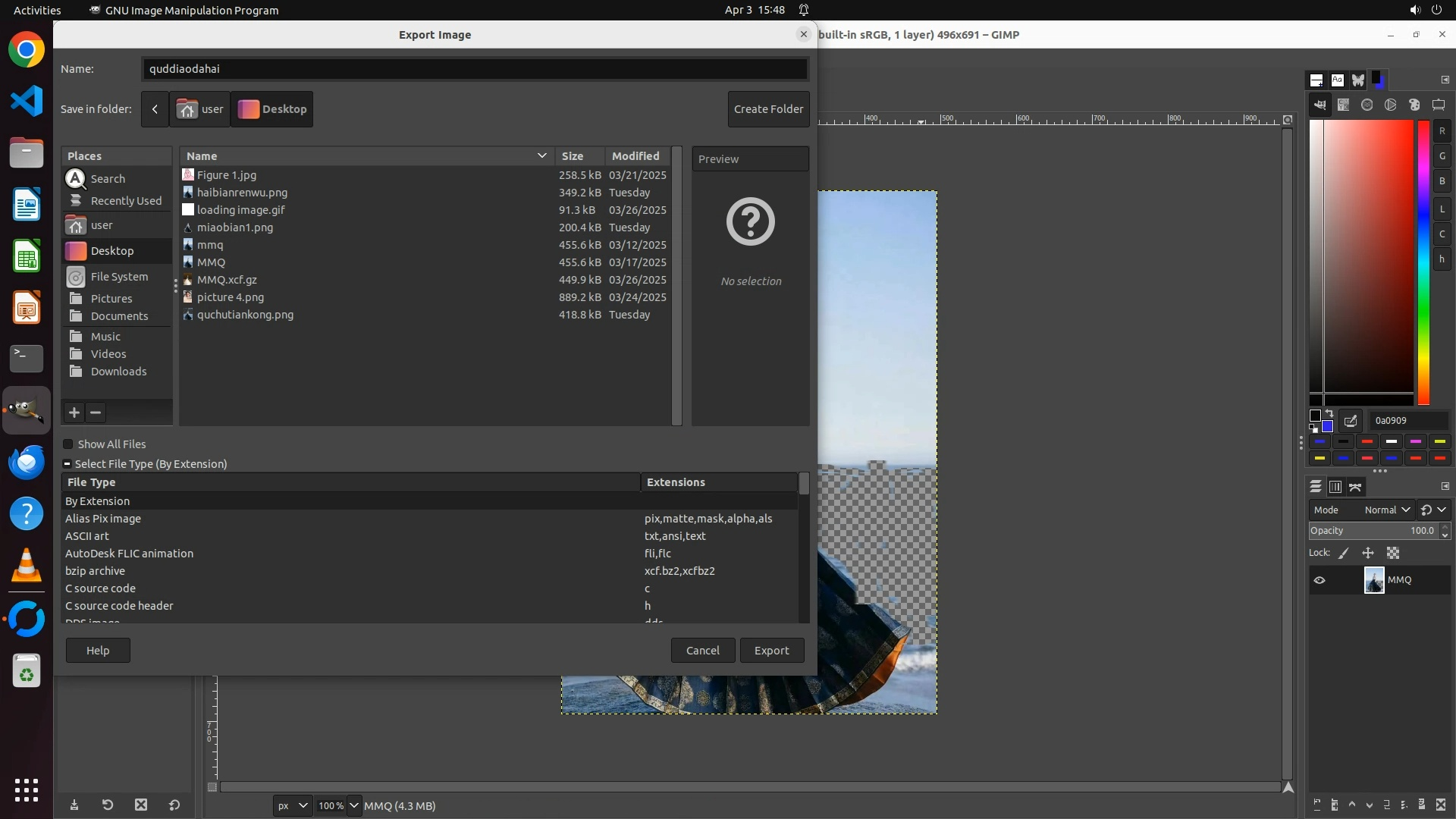Viewport: 1456px width, 819px height.
Task: Open the watercolor color selector
Action: point(1367,105)
